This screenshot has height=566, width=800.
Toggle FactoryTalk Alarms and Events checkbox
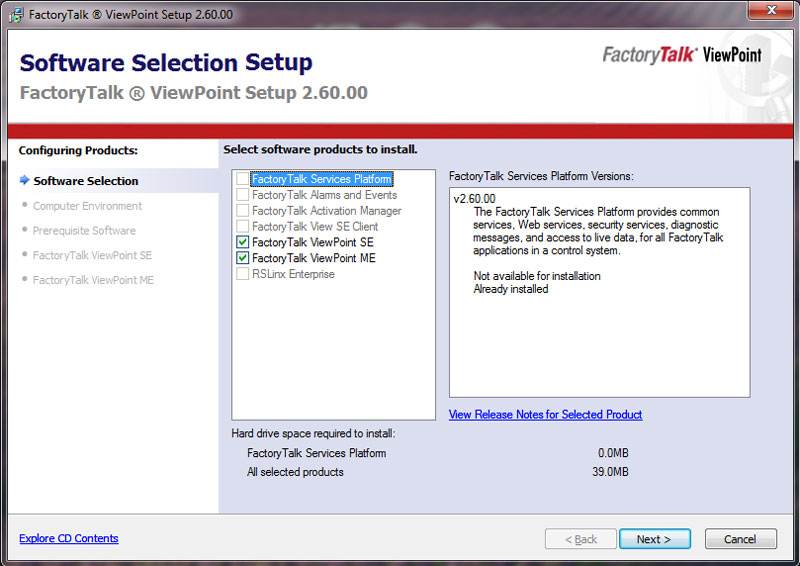[x=242, y=194]
